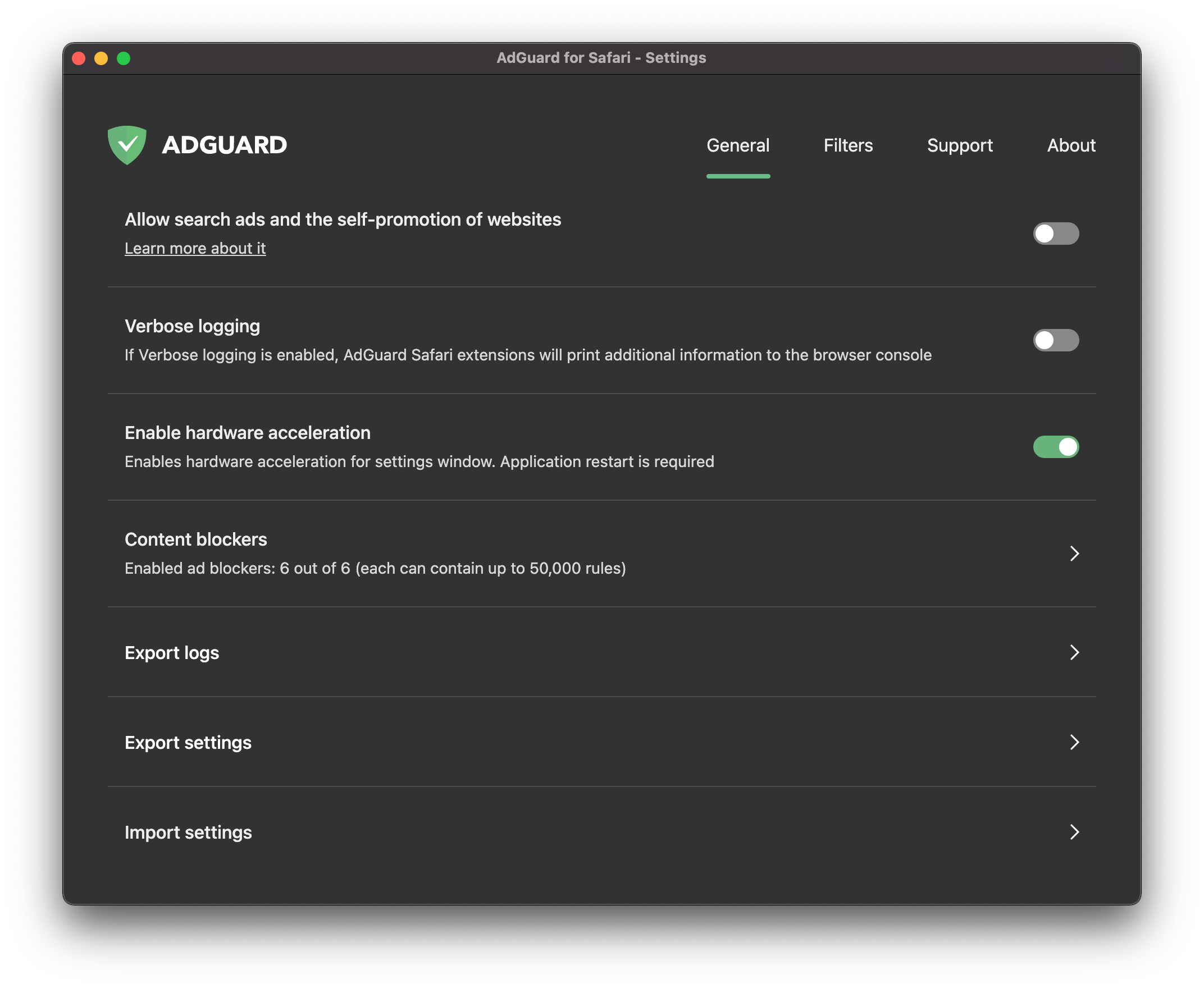
Task: Select the Export logs label
Action: coord(171,653)
